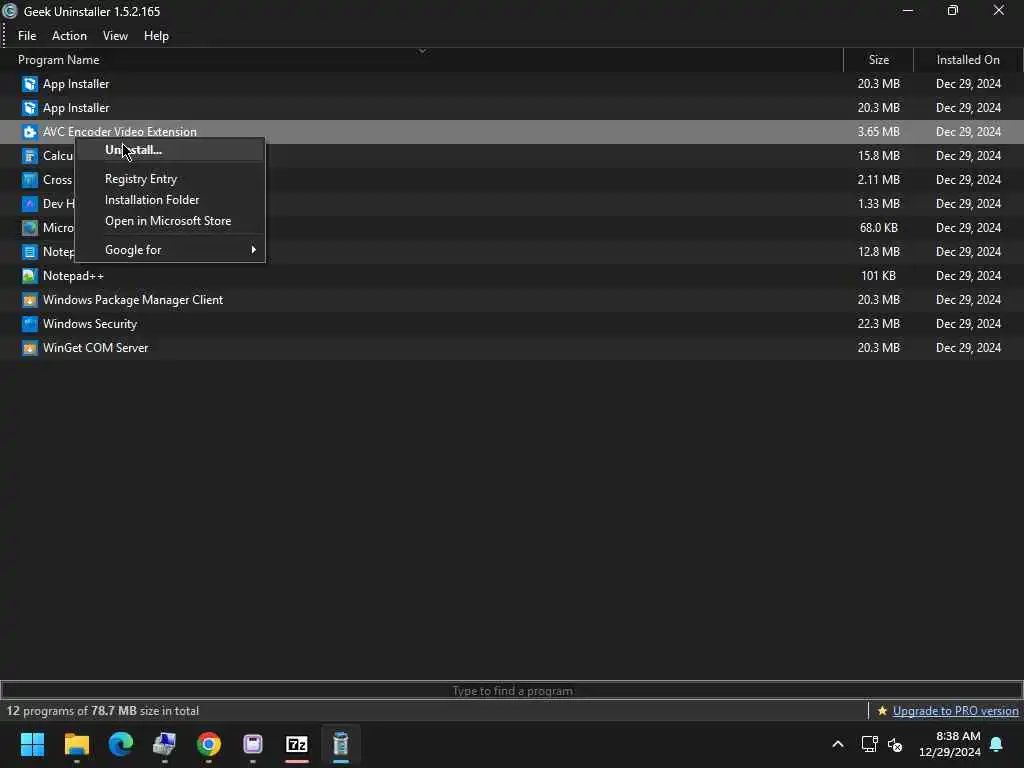The height and width of the screenshot is (768, 1024).
Task: Click the 12 programs total status text
Action: tap(103, 711)
